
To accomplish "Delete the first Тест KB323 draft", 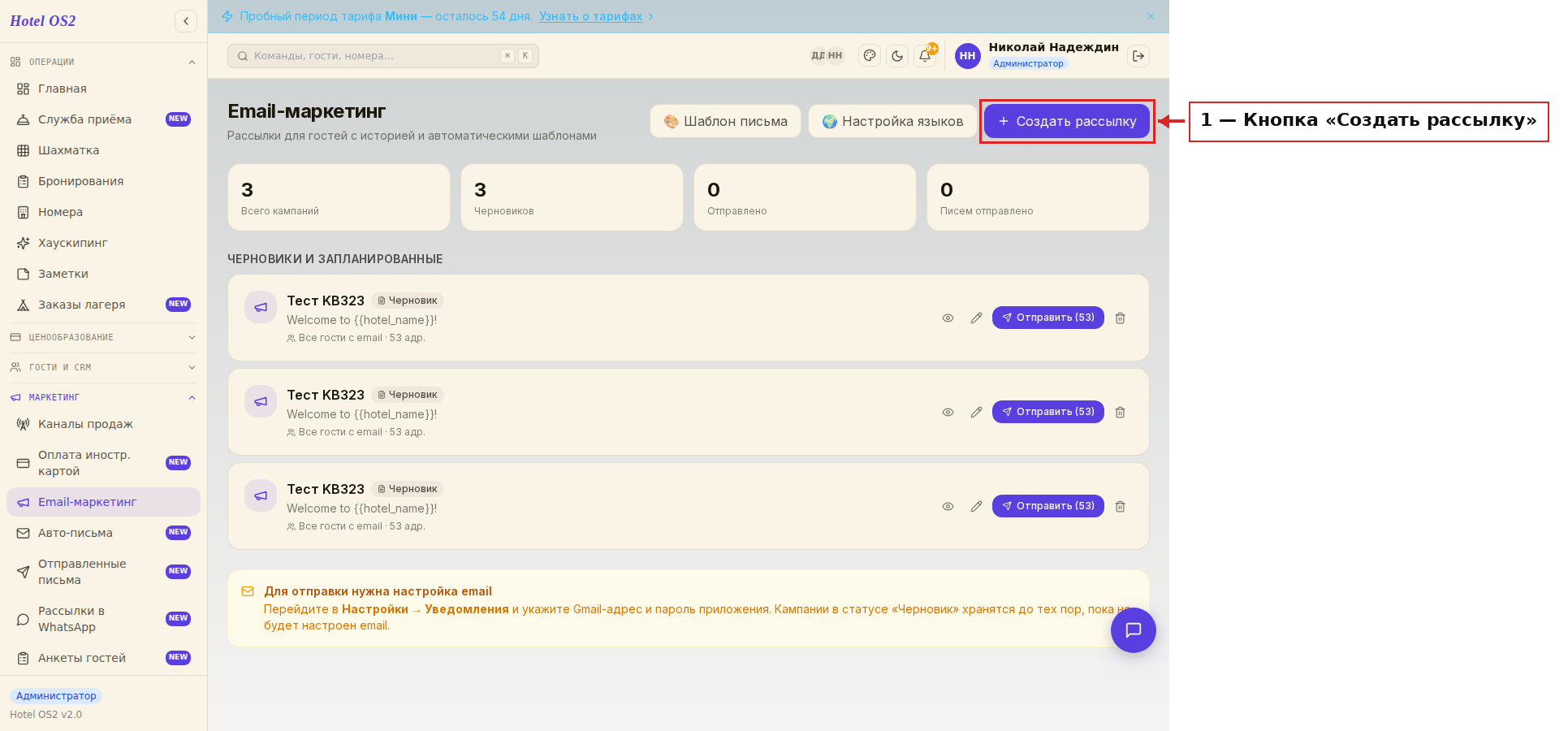I will [1121, 318].
